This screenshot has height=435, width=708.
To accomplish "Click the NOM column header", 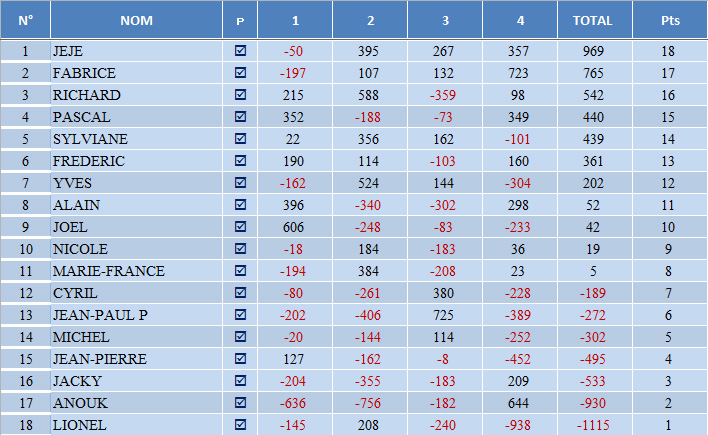I will pos(136,20).
